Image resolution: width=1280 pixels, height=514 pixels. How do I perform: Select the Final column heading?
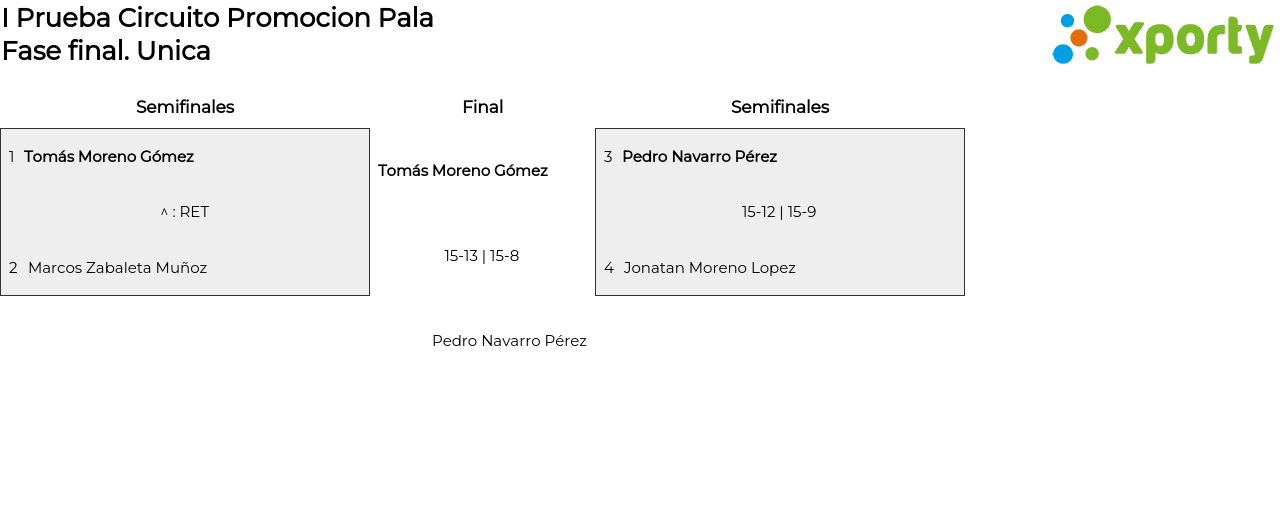click(x=482, y=107)
